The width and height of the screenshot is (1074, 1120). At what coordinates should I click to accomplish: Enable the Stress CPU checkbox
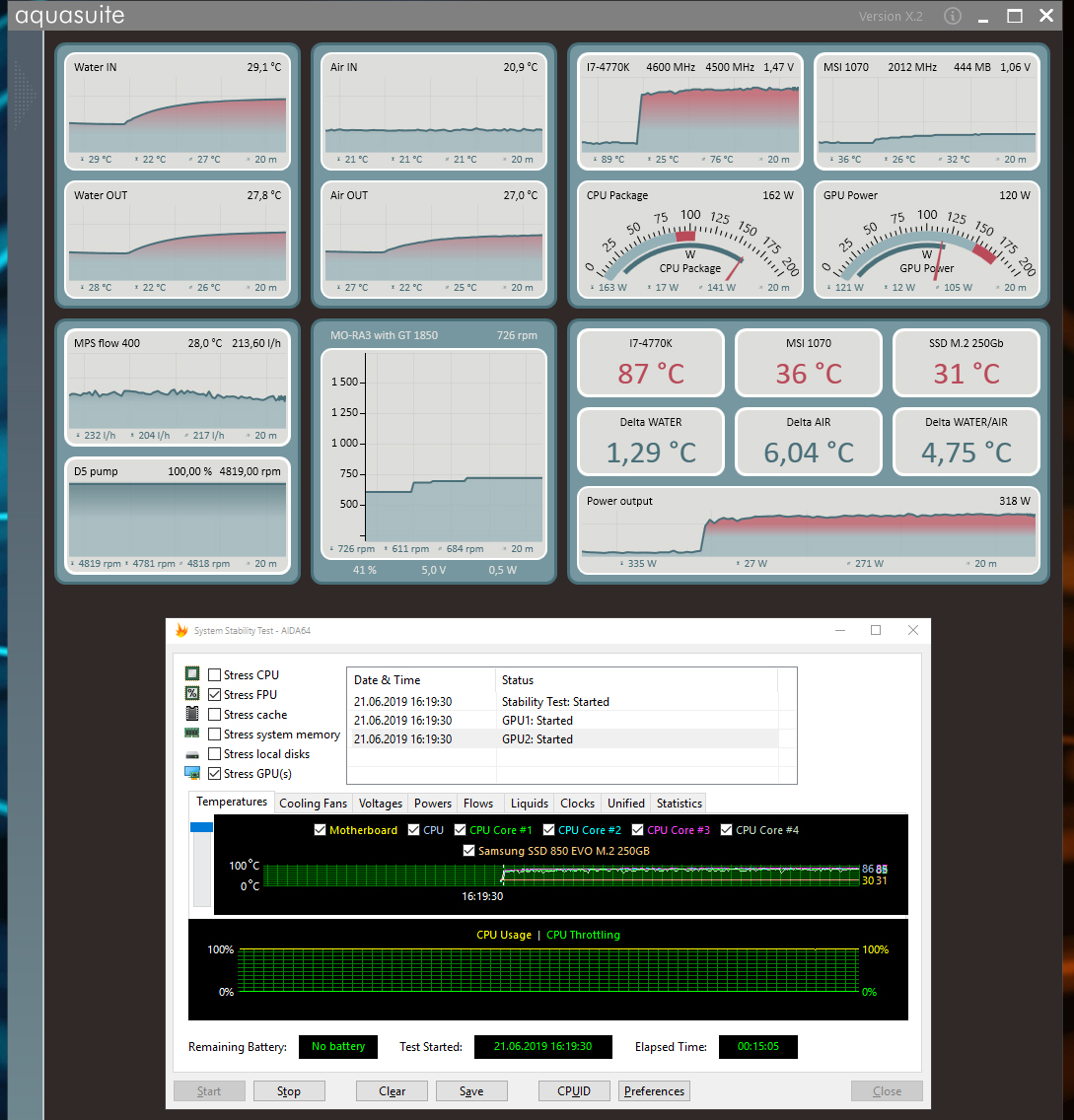tap(214, 674)
